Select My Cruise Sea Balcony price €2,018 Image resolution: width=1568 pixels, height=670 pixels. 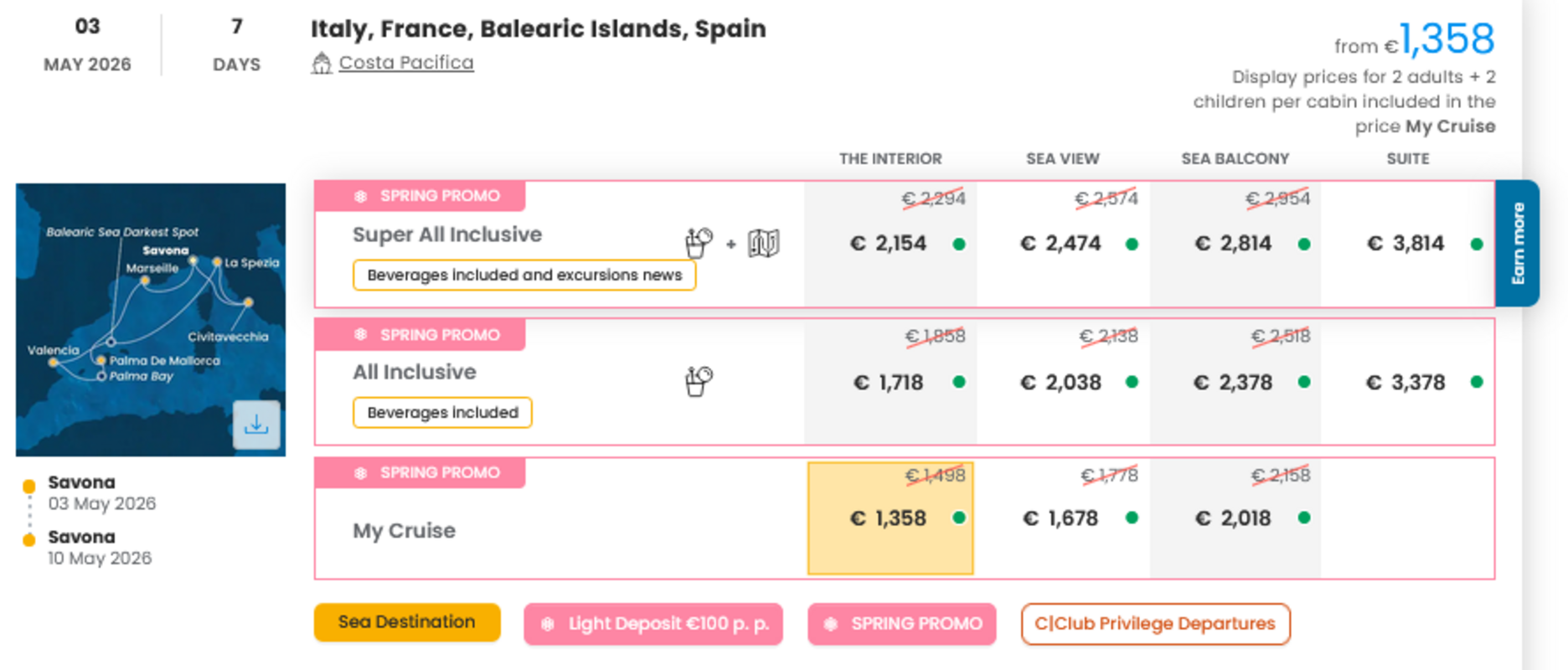tap(1234, 518)
